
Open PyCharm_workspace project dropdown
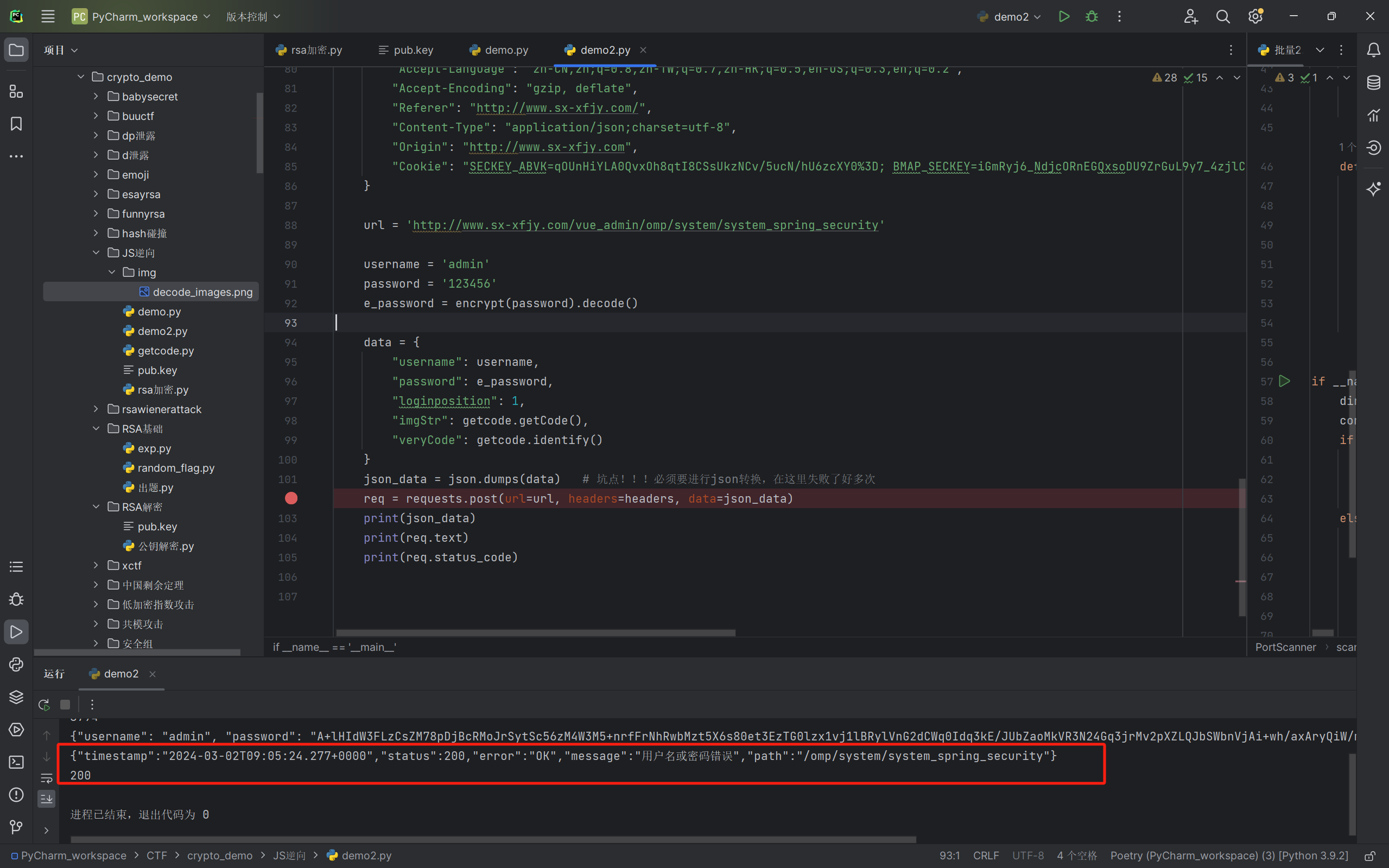141,17
